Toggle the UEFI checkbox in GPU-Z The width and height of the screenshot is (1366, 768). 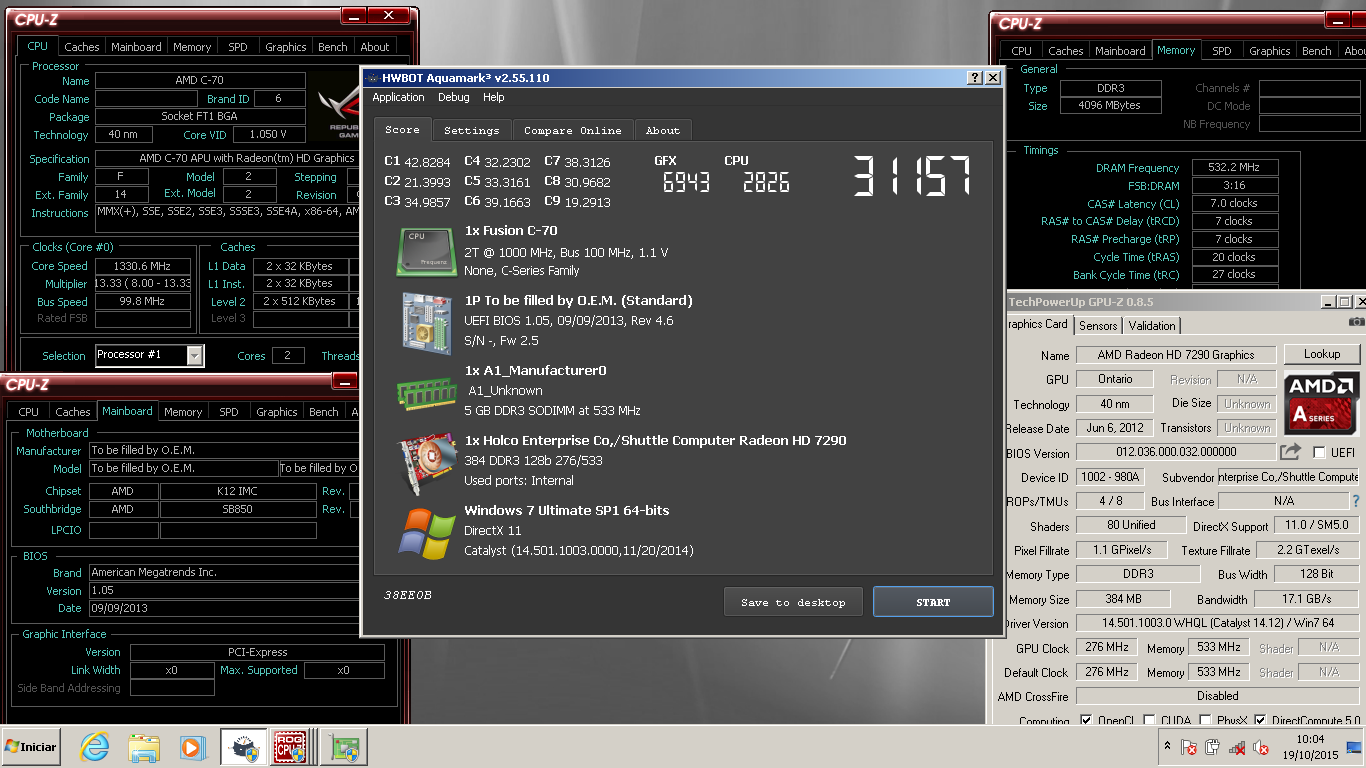point(1320,452)
